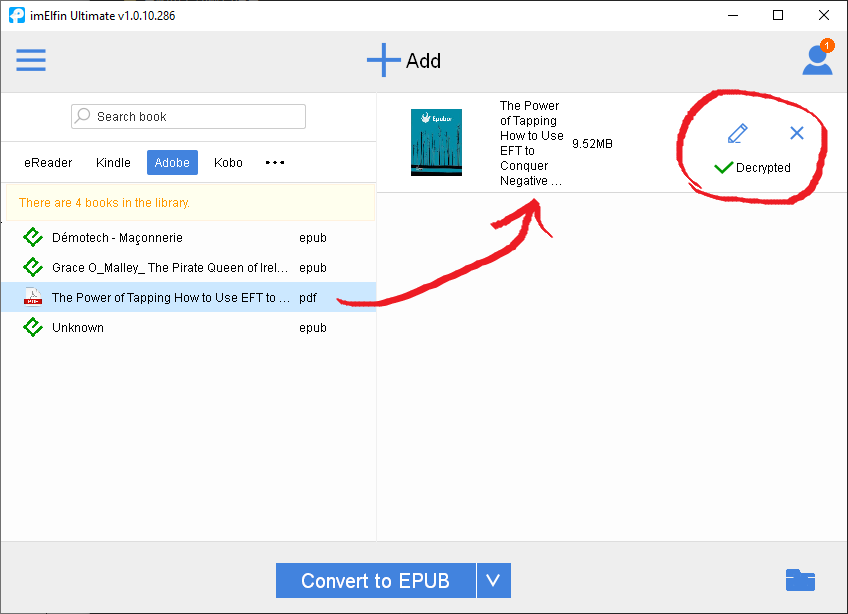Select Grace O_Malley_ The Pirate Queen row
The height and width of the screenshot is (614, 848).
[x=188, y=267]
